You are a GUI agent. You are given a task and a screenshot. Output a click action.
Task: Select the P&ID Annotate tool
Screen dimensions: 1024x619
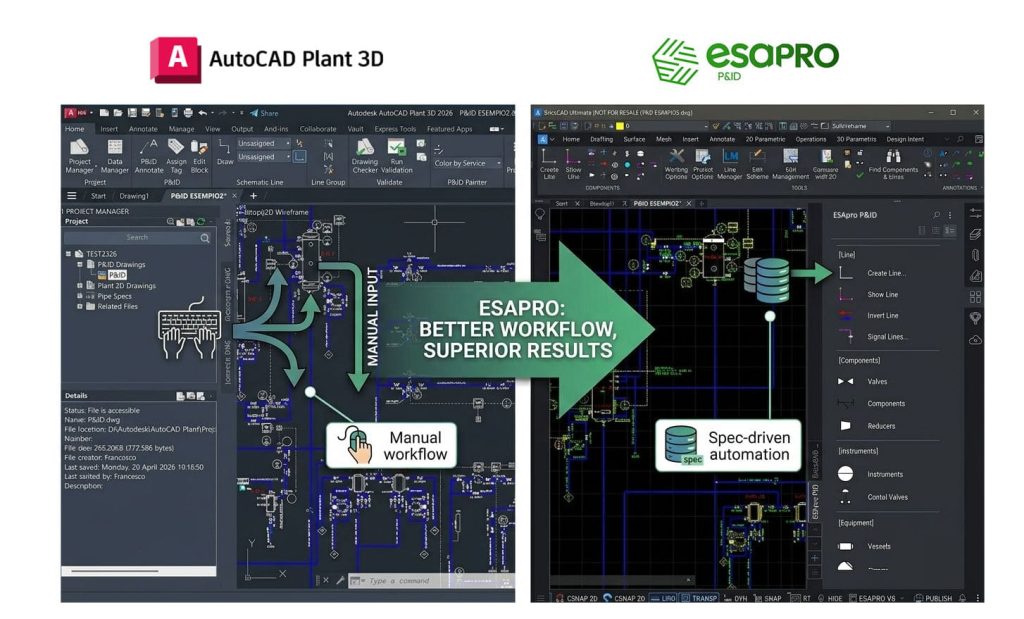coord(149,157)
